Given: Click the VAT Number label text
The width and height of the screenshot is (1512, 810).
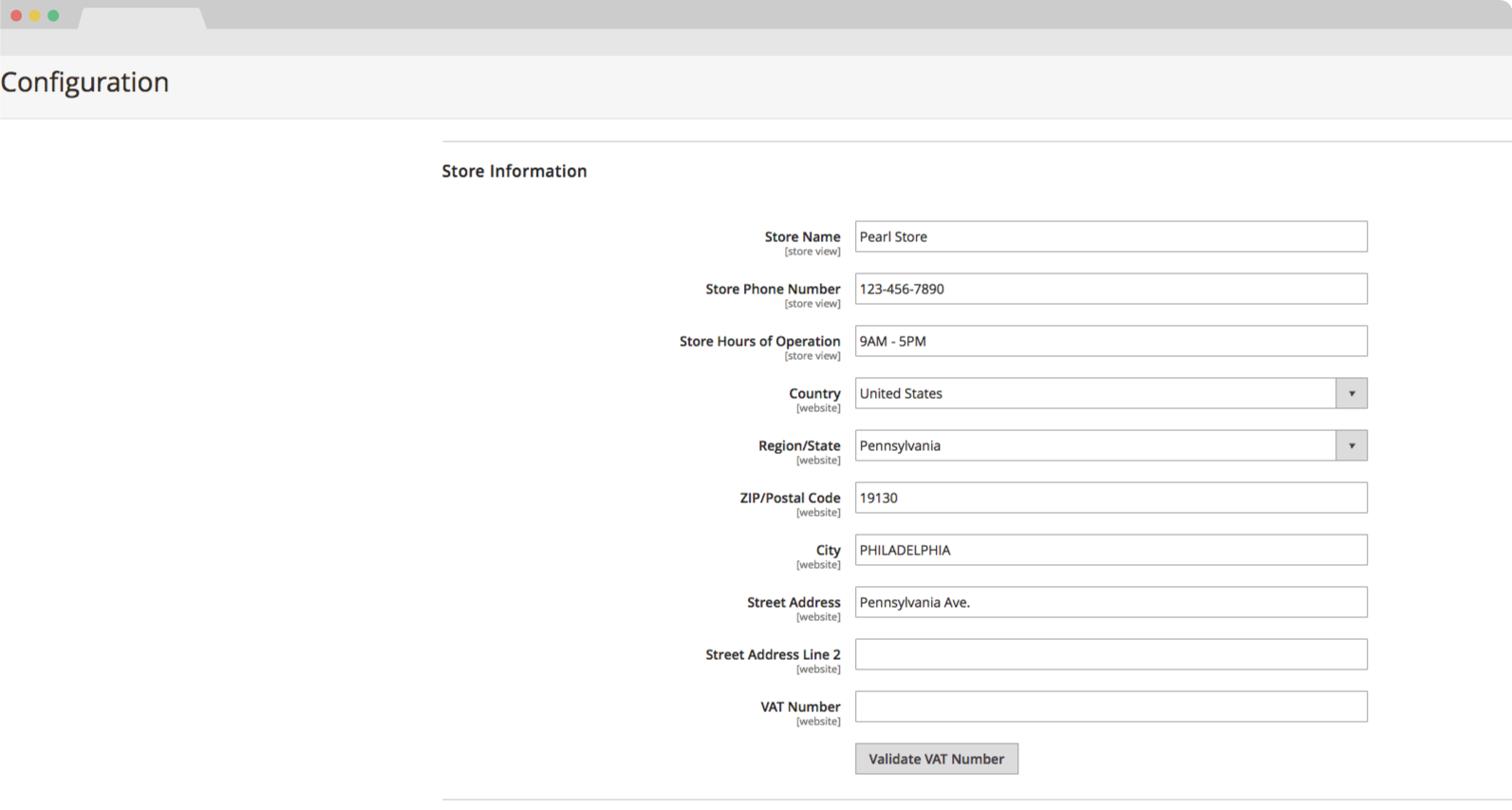Looking at the screenshot, I should (800, 706).
